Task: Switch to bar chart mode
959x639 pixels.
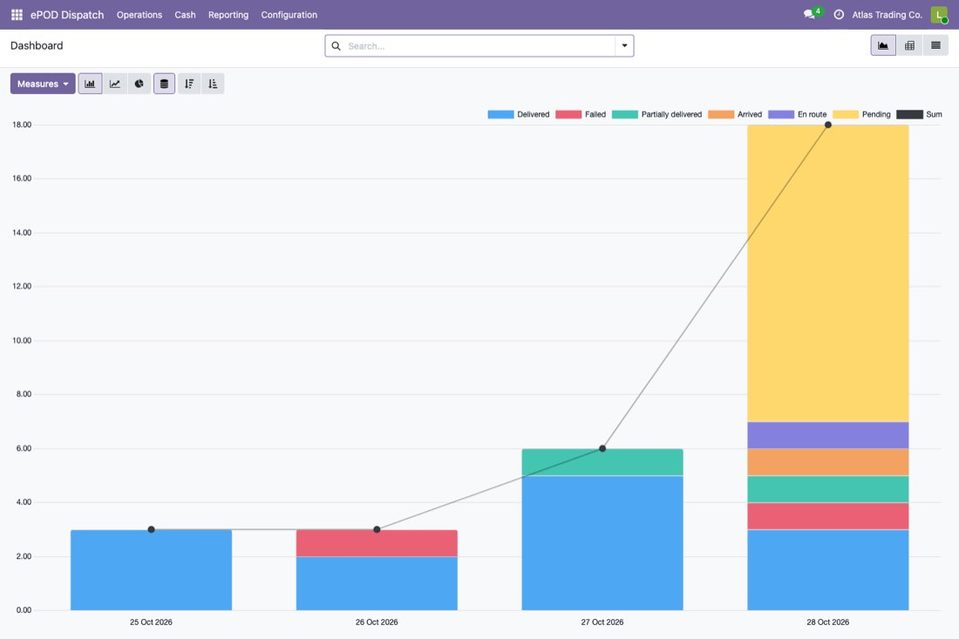Action: pyautogui.click(x=90, y=84)
